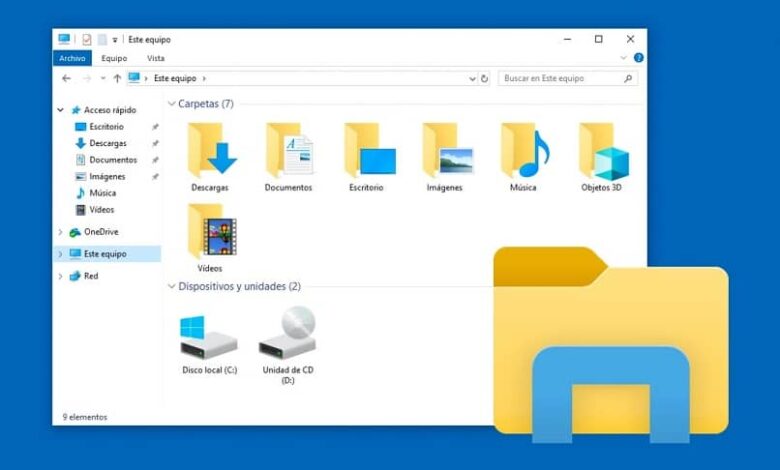
Task: Collapse the Carpetas (7) group
Action: (x=172, y=103)
